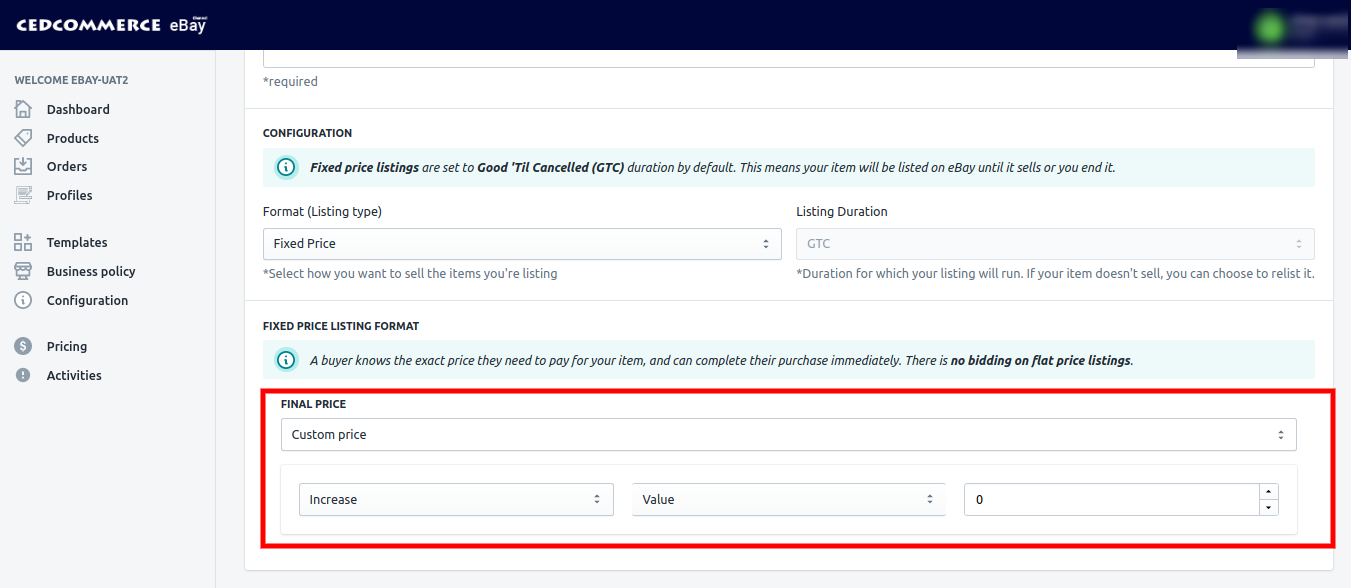Image resolution: width=1351 pixels, height=588 pixels.
Task: Expand the Increase dropdown
Action: pyautogui.click(x=456, y=500)
